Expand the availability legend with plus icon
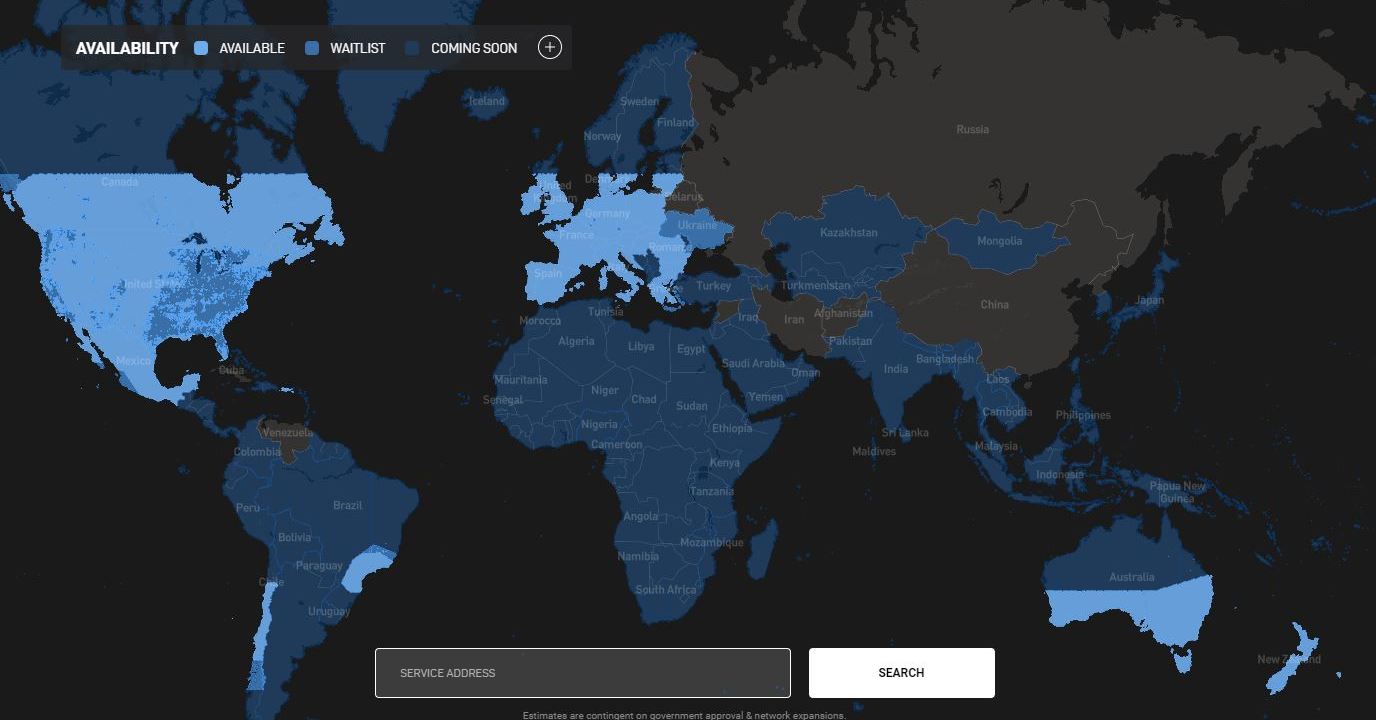This screenshot has width=1376, height=720. 549,47
